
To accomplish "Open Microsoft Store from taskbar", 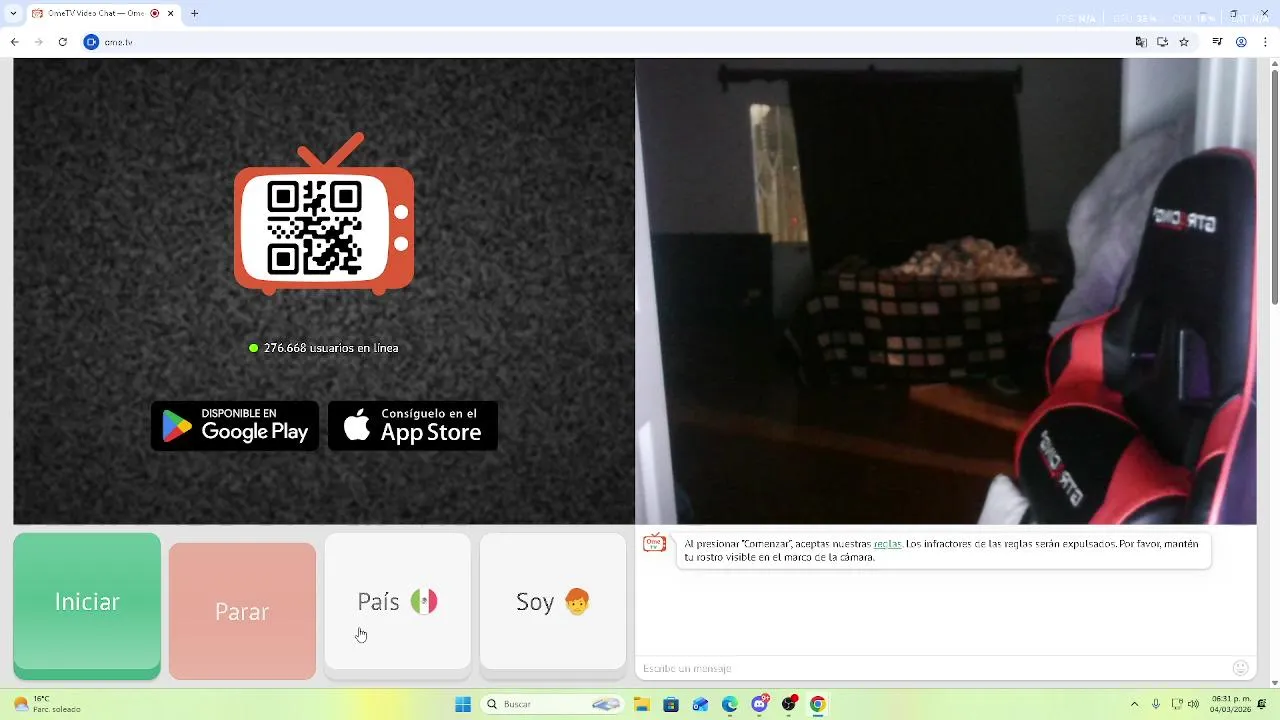I will coord(671,704).
